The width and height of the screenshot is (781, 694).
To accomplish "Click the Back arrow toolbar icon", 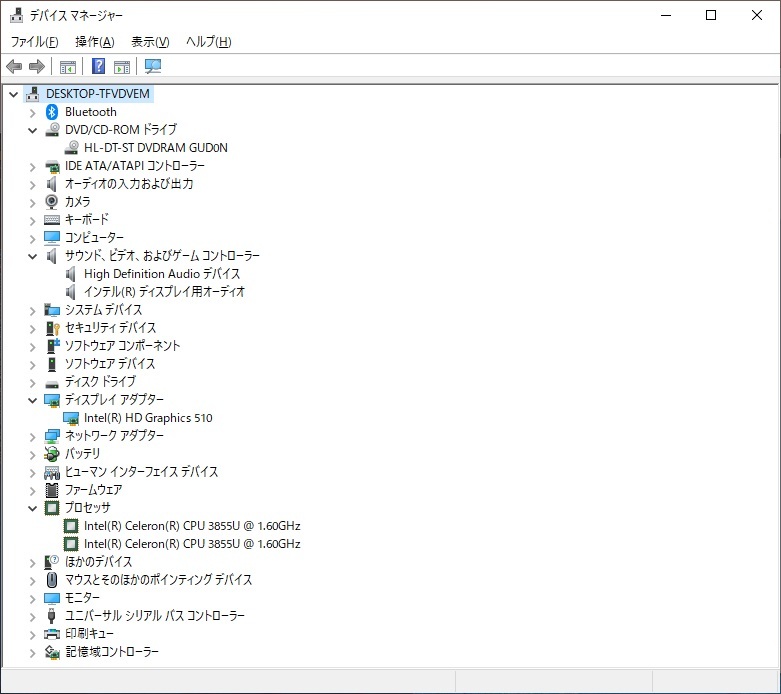I will point(14,67).
